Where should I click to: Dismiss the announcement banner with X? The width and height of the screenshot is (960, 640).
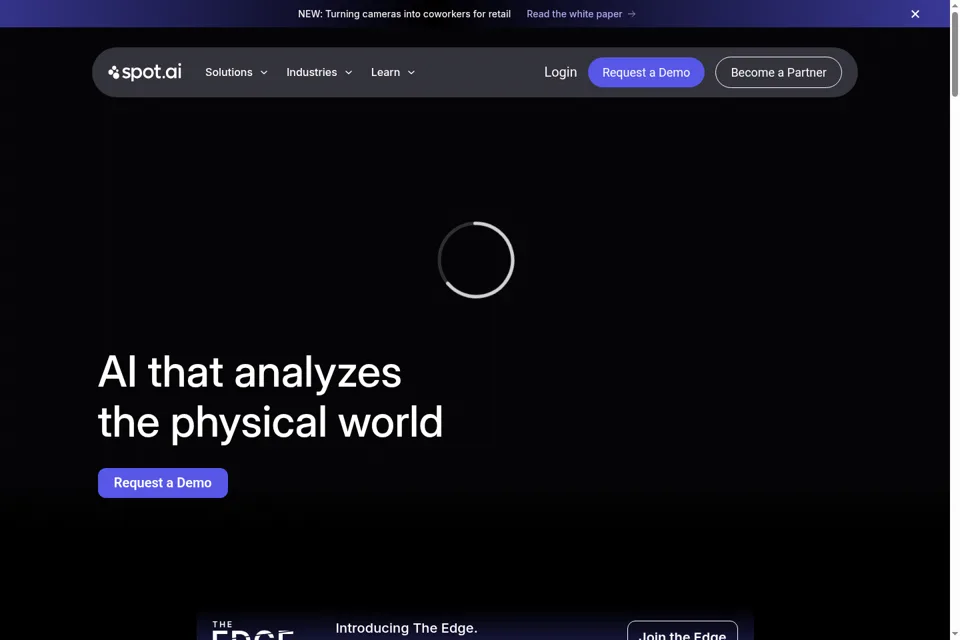pos(915,14)
